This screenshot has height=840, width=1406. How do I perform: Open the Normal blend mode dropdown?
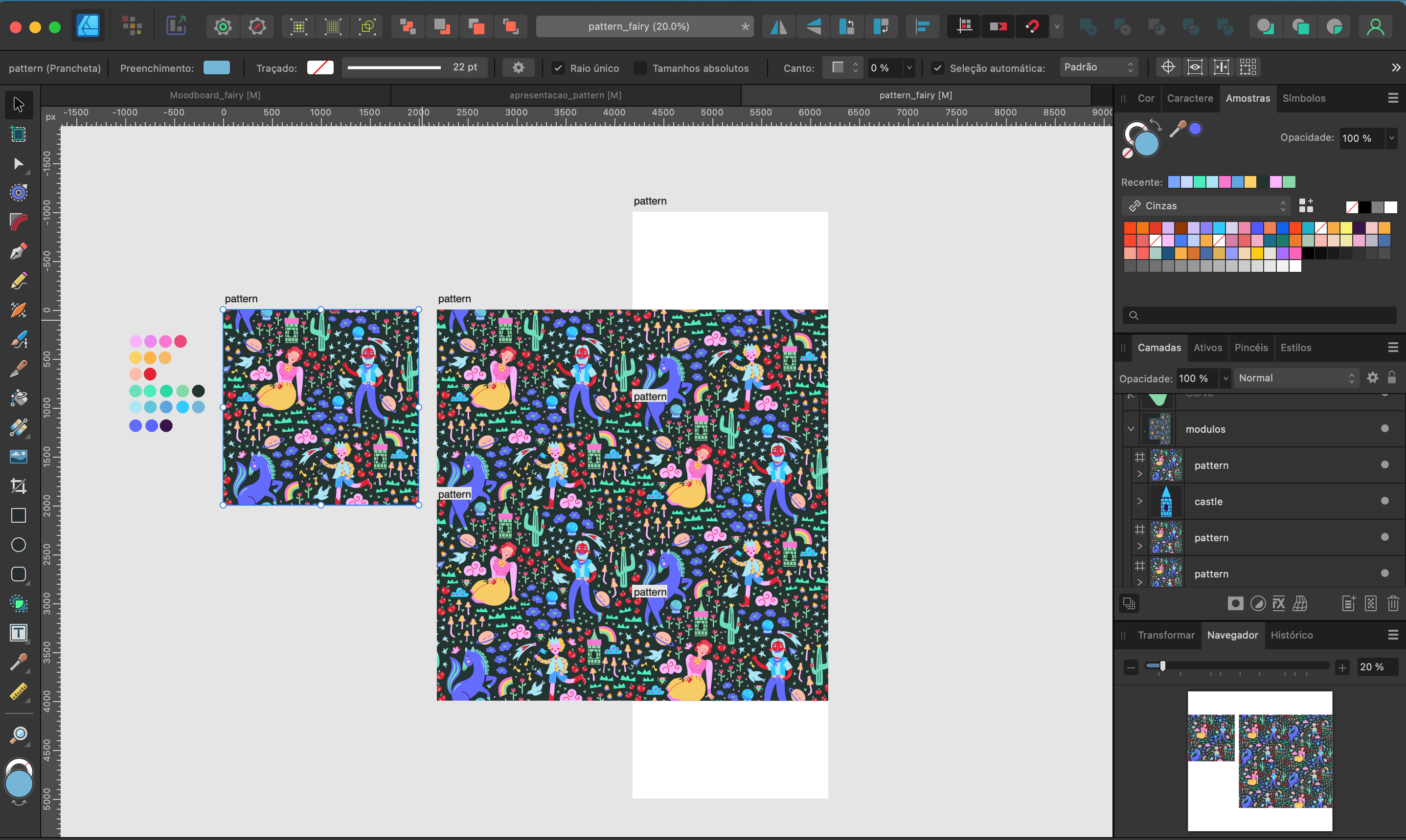click(x=1296, y=378)
